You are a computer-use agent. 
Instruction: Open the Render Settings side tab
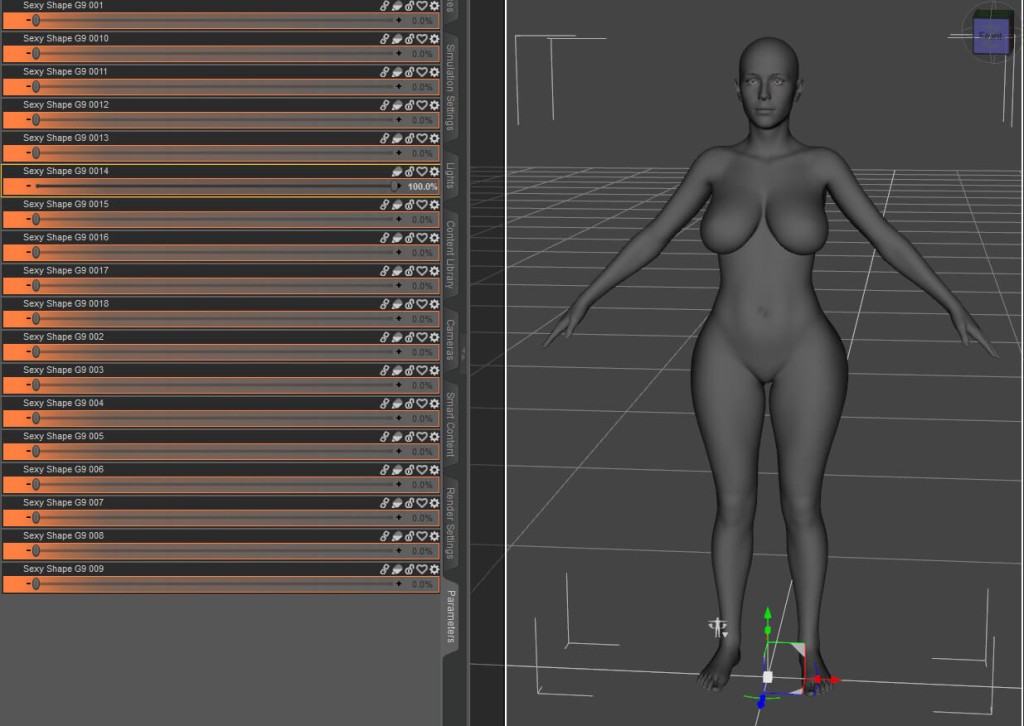coord(450,522)
